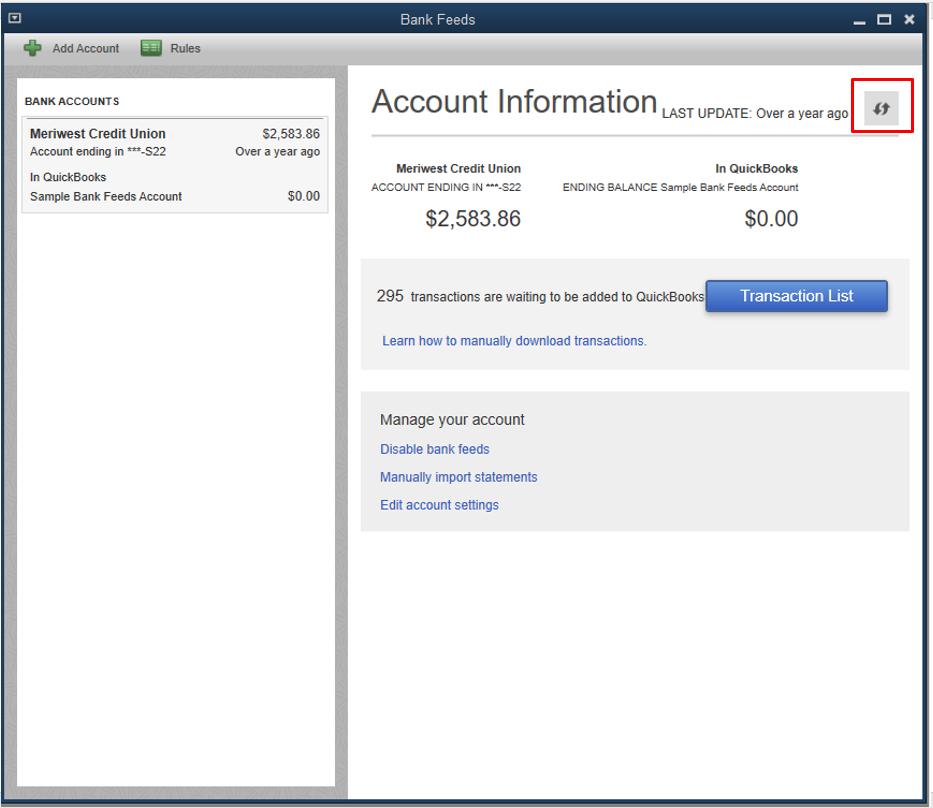
Task: Open the window control menu icon in title bar
Action: tap(15, 18)
